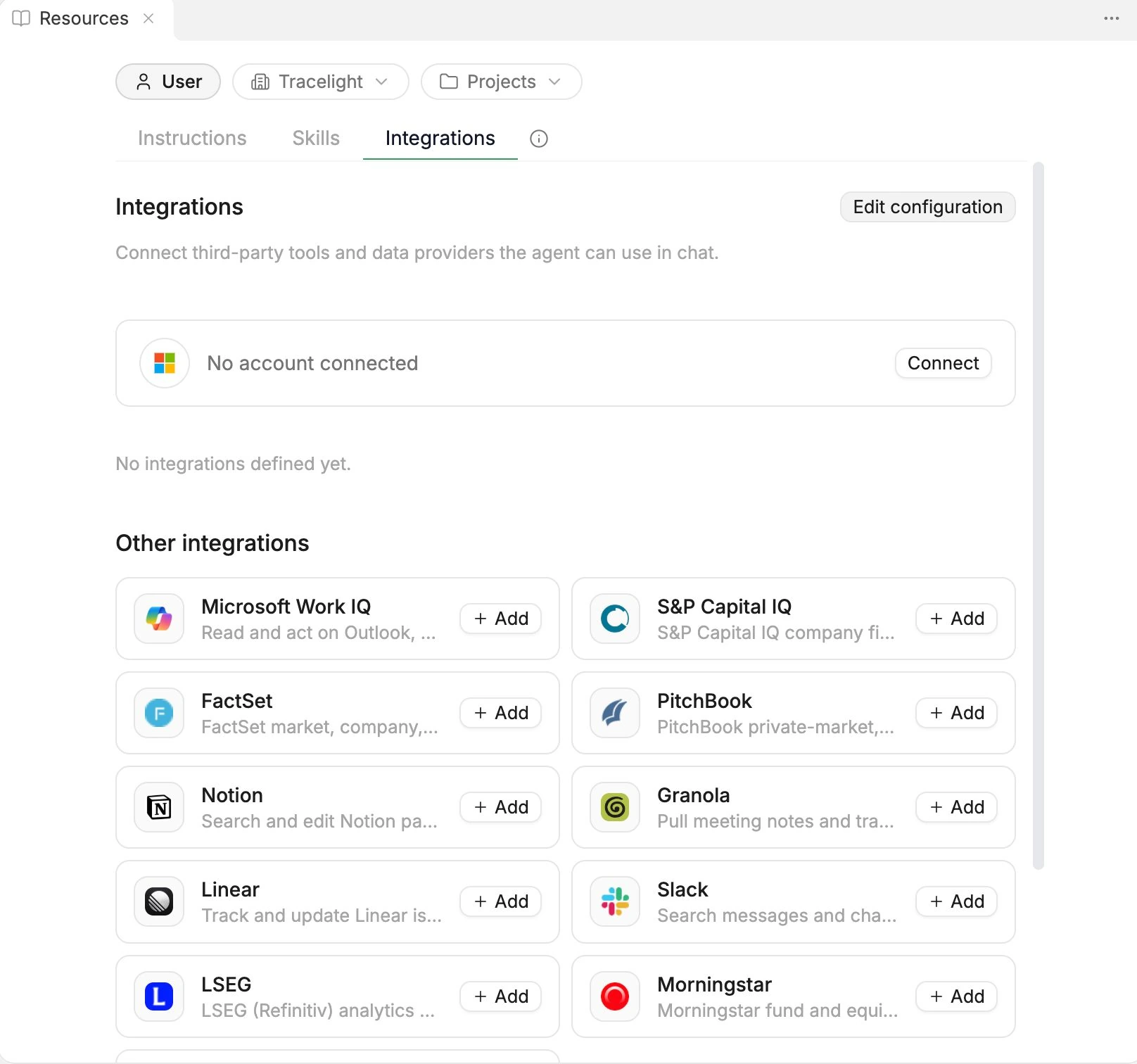Click the Morningstar logo icon
This screenshot has width=1137, height=1064.
pyautogui.click(x=615, y=996)
